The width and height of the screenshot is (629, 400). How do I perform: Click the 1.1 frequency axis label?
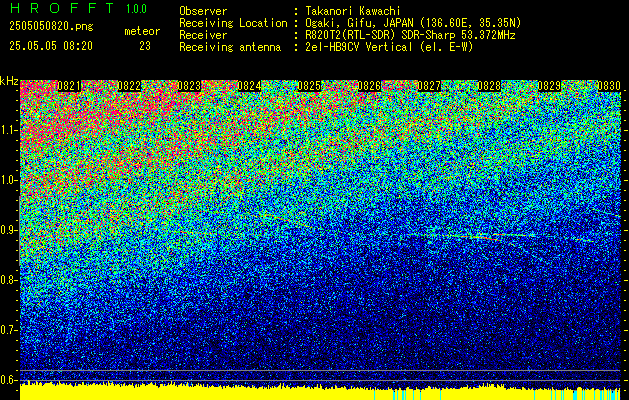click(x=7, y=130)
